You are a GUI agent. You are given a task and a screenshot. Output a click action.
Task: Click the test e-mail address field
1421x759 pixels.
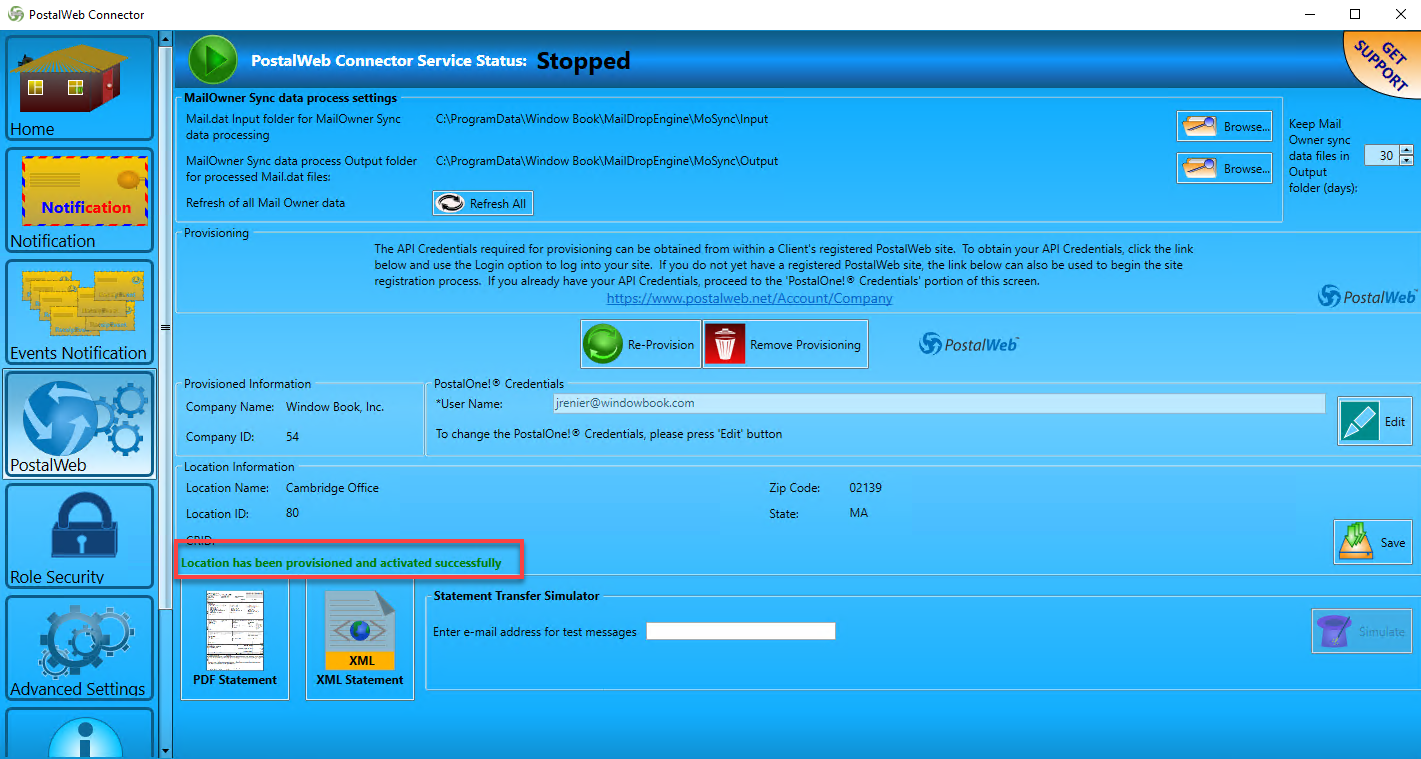(741, 631)
